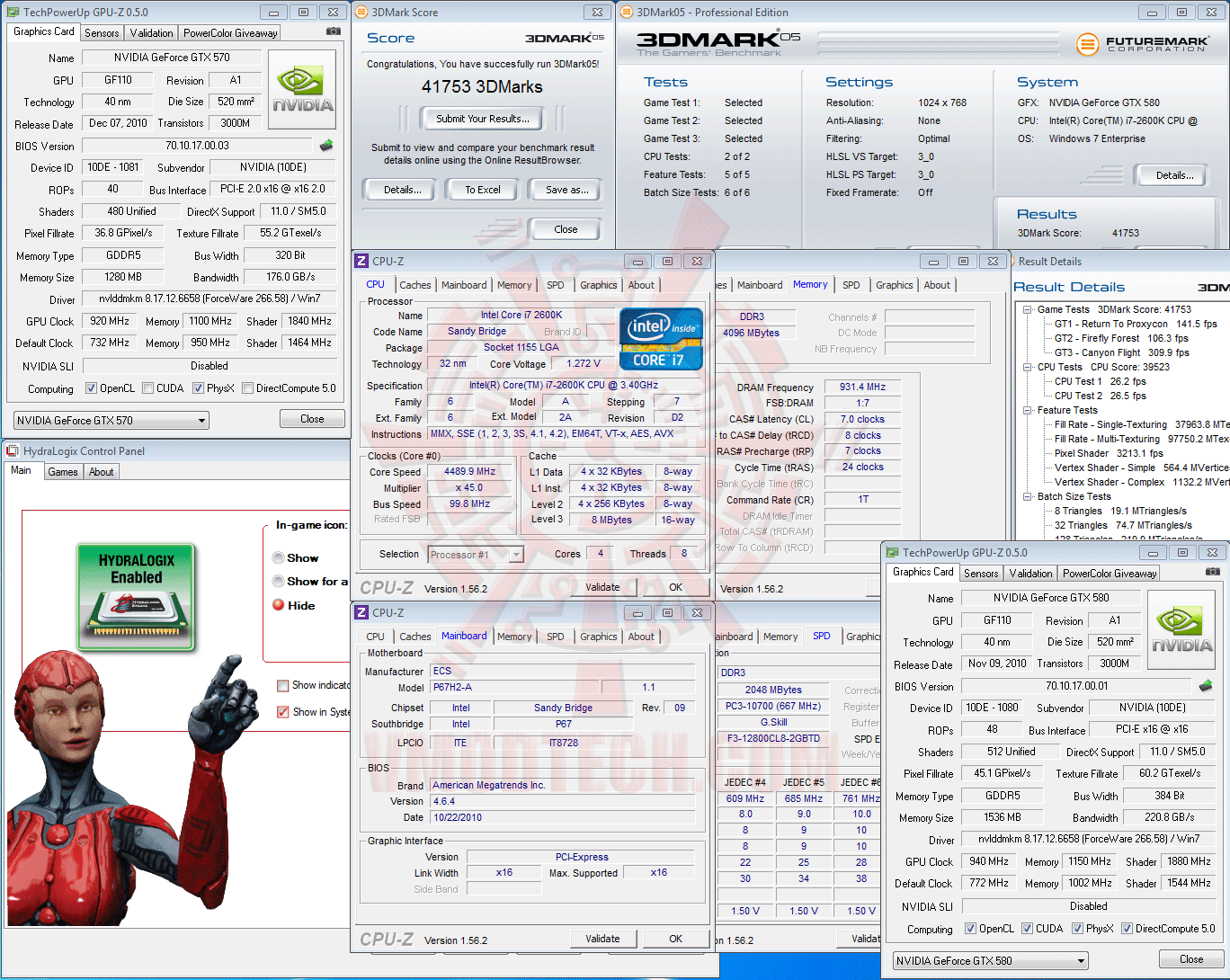Open the NVIDIA GeForce GTX 570 card dropdown

click(x=111, y=420)
